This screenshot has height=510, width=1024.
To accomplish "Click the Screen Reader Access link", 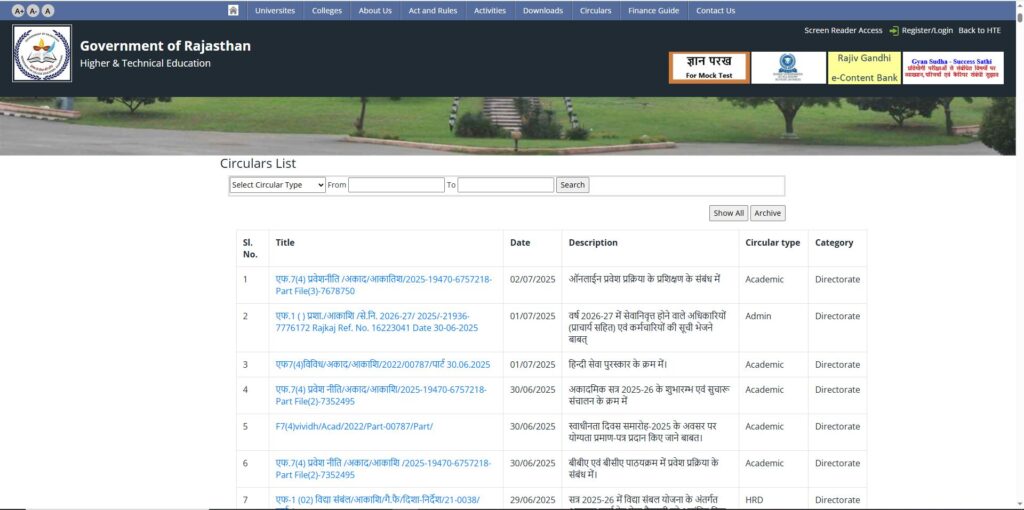I will (x=843, y=31).
